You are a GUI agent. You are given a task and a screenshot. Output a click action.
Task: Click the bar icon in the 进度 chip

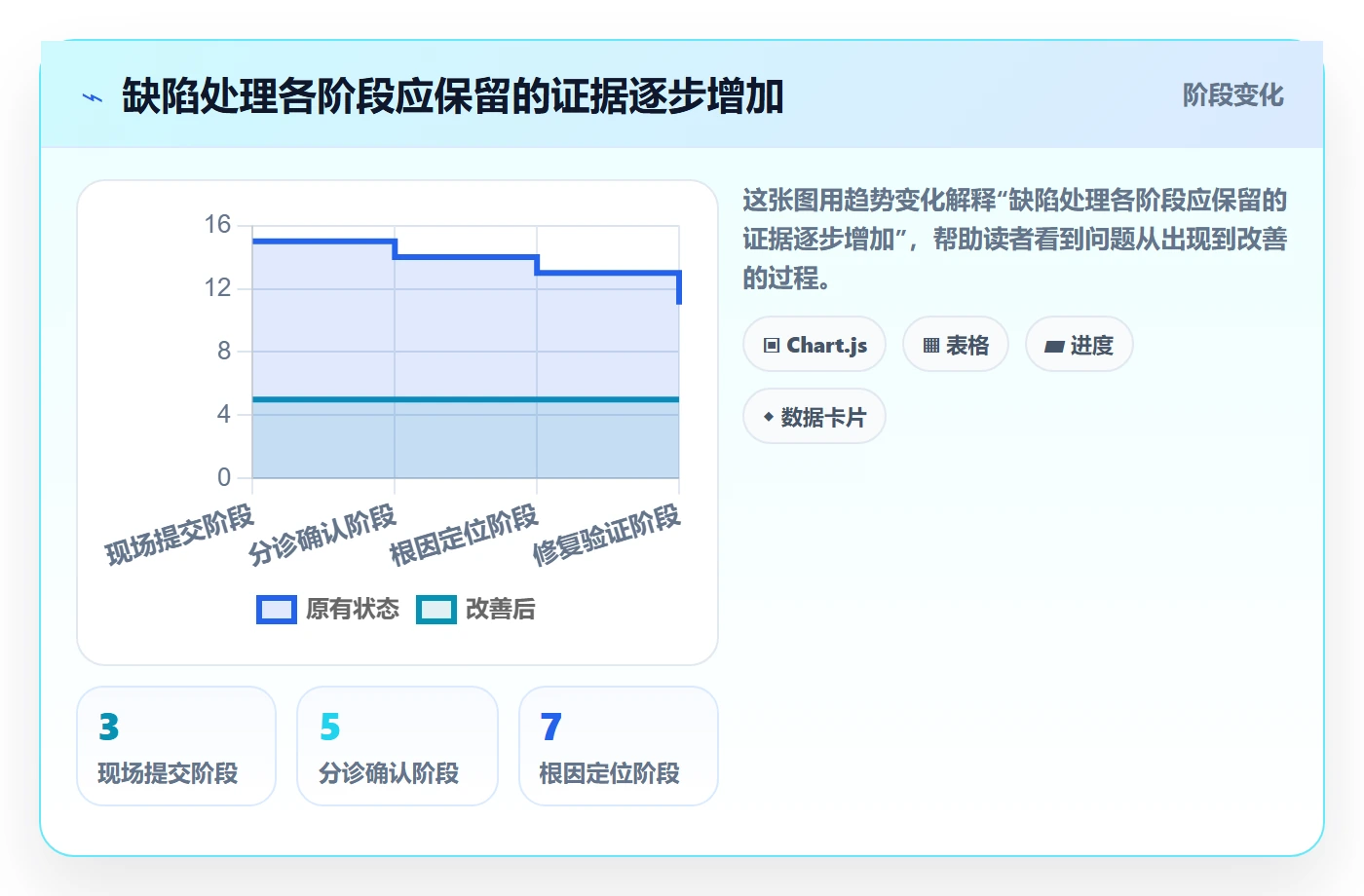(x=1054, y=347)
